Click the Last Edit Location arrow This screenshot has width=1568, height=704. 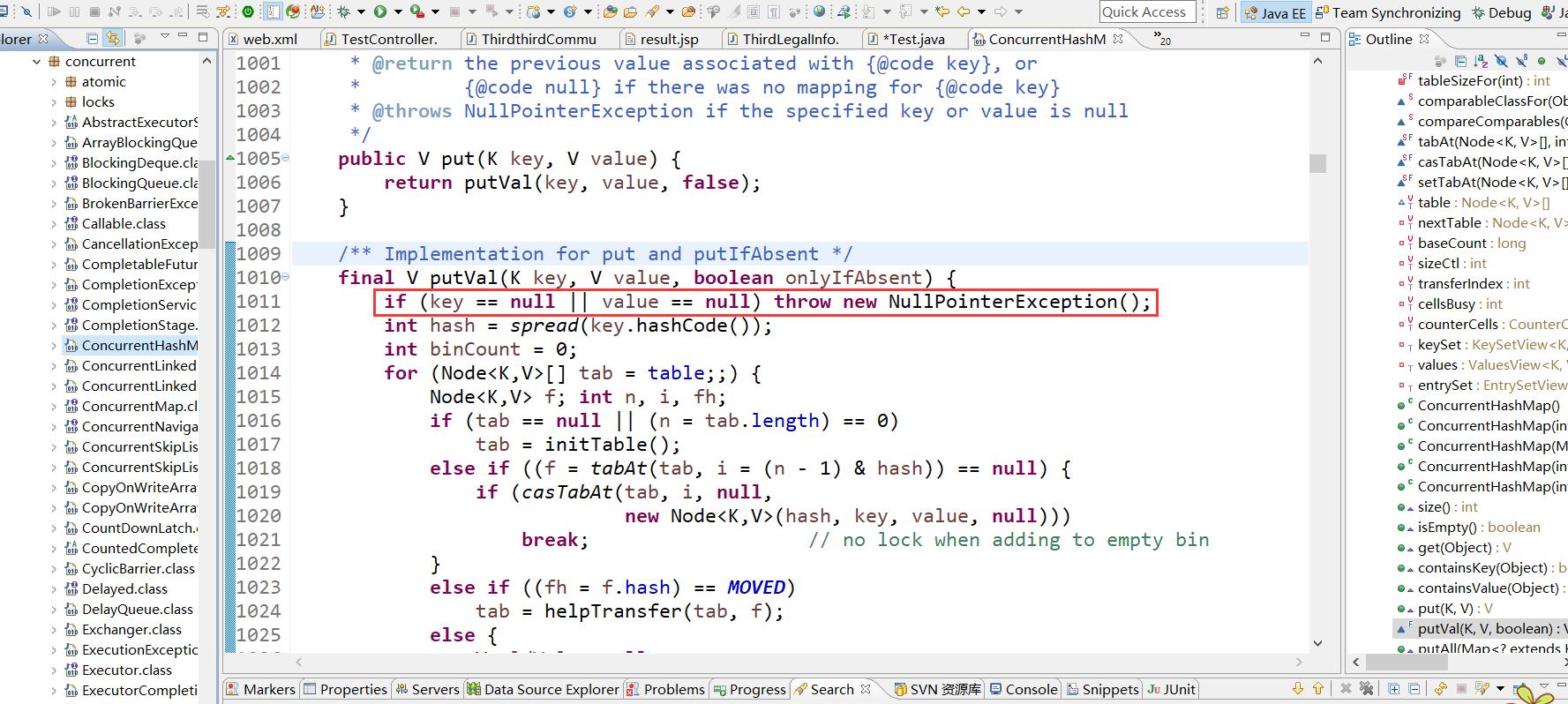(942, 11)
